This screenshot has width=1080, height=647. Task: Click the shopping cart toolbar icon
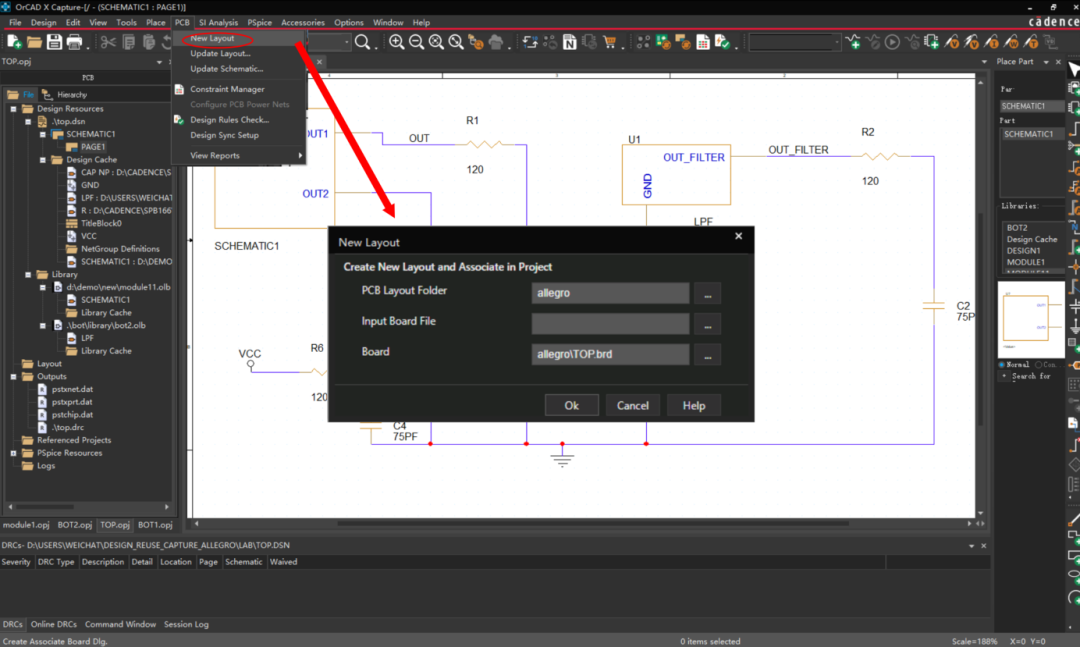click(610, 42)
